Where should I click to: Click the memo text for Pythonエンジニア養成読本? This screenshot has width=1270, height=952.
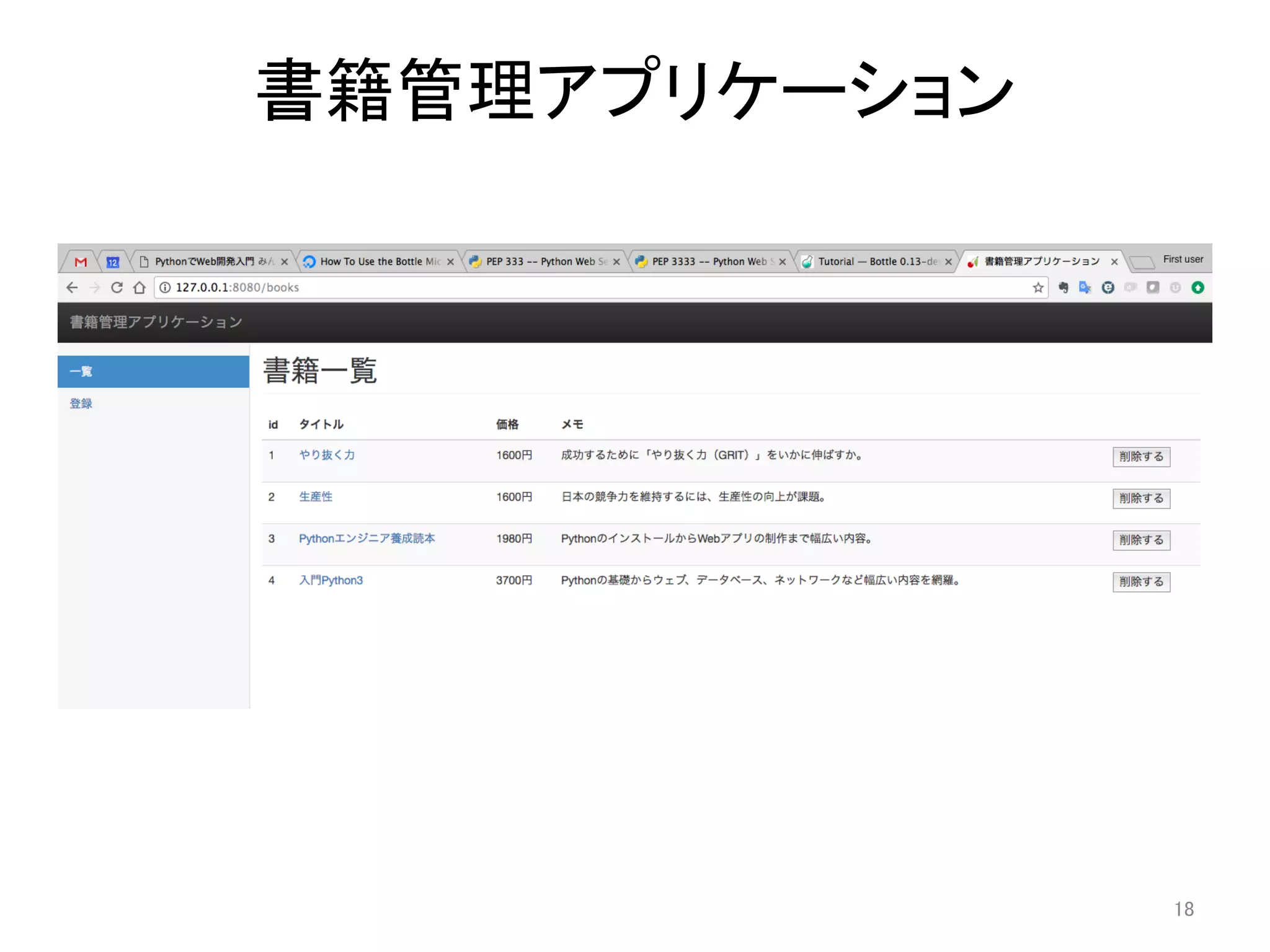[x=717, y=539]
